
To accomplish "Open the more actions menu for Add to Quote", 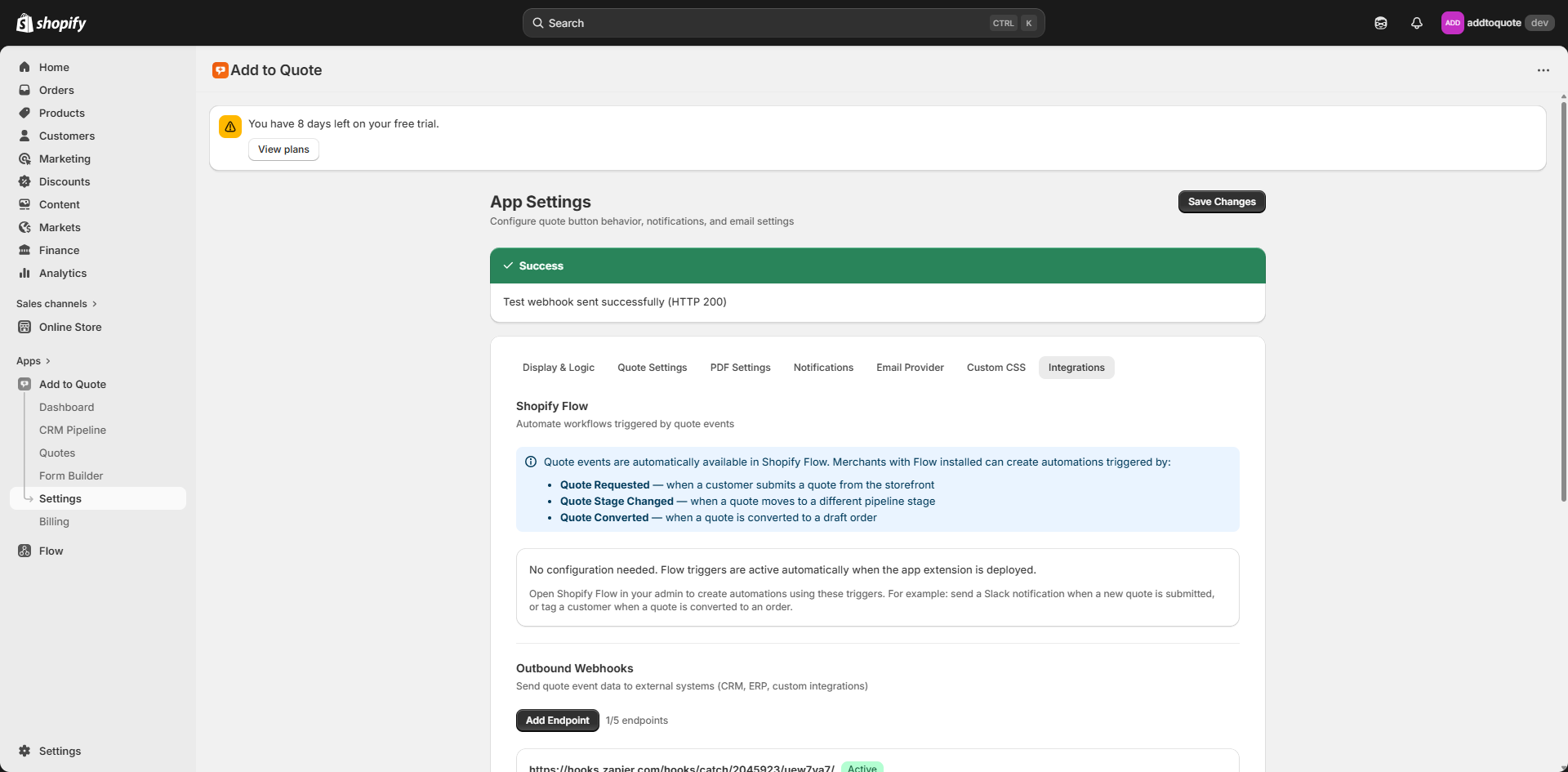I will [x=1543, y=70].
